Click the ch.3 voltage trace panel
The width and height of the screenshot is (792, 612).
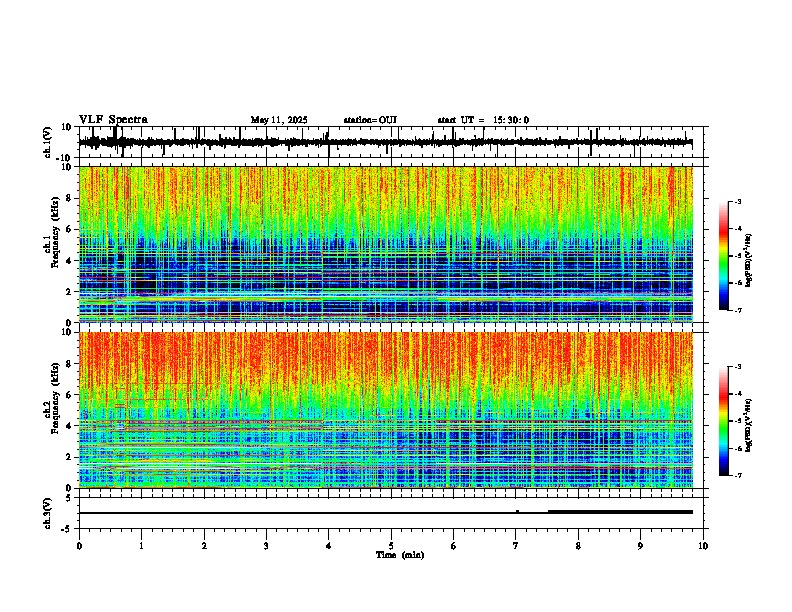coord(393,513)
